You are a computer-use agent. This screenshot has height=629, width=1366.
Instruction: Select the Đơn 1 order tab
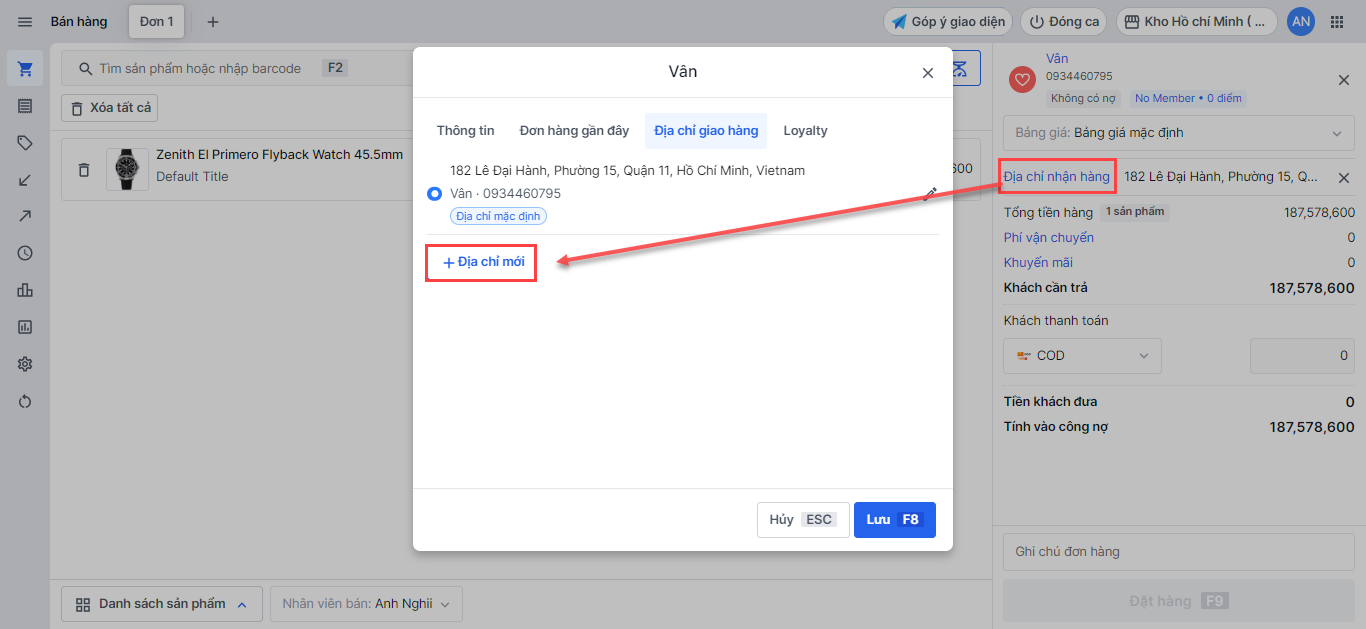(x=156, y=22)
